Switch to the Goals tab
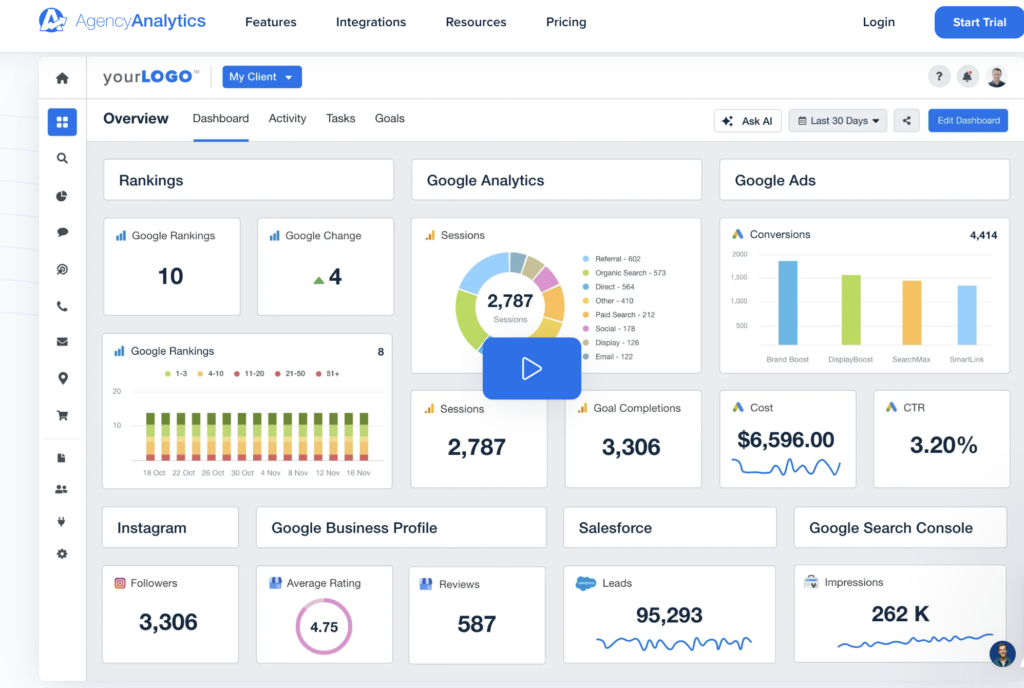1024x688 pixels. (x=389, y=119)
